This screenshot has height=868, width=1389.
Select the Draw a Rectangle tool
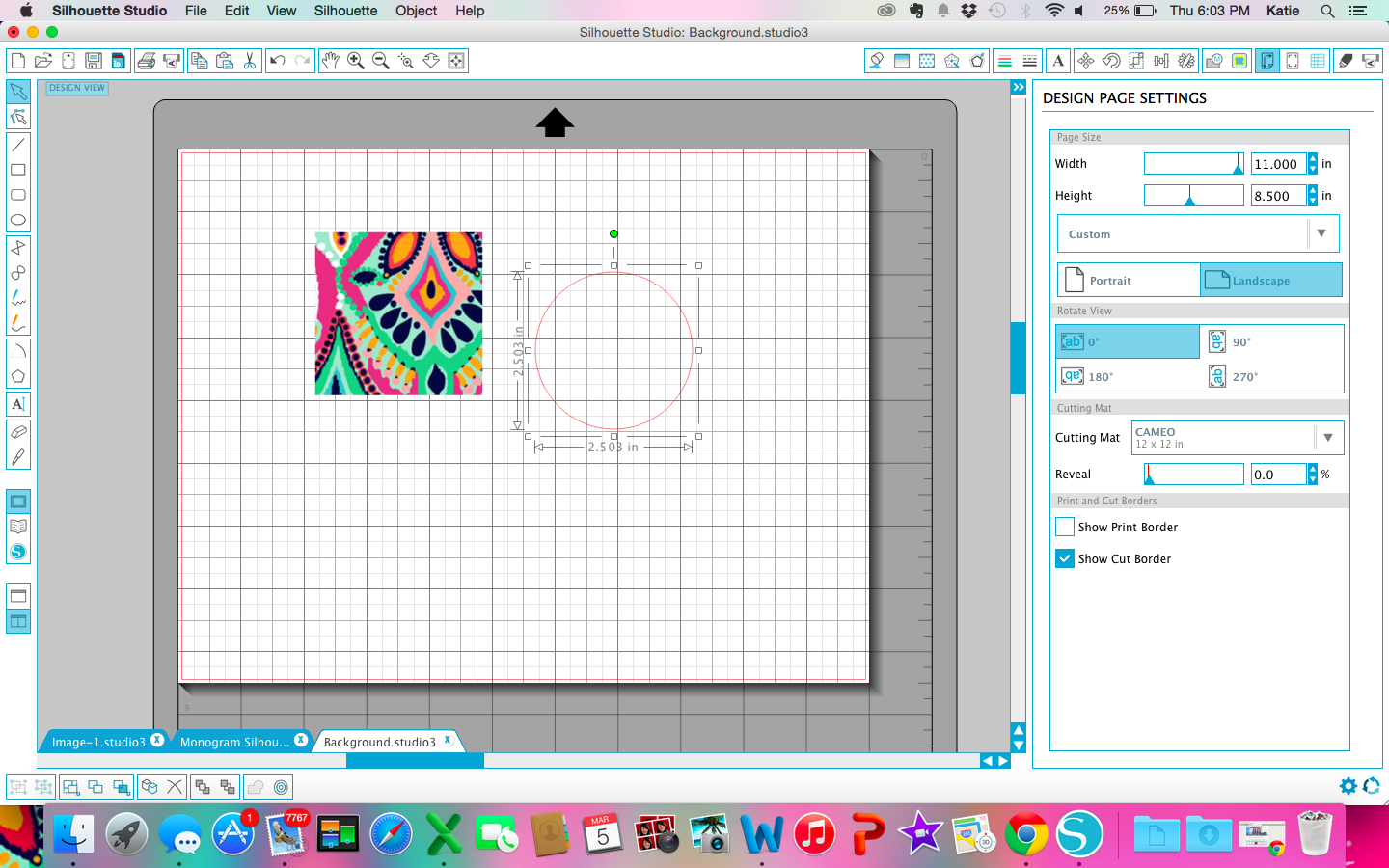18,170
